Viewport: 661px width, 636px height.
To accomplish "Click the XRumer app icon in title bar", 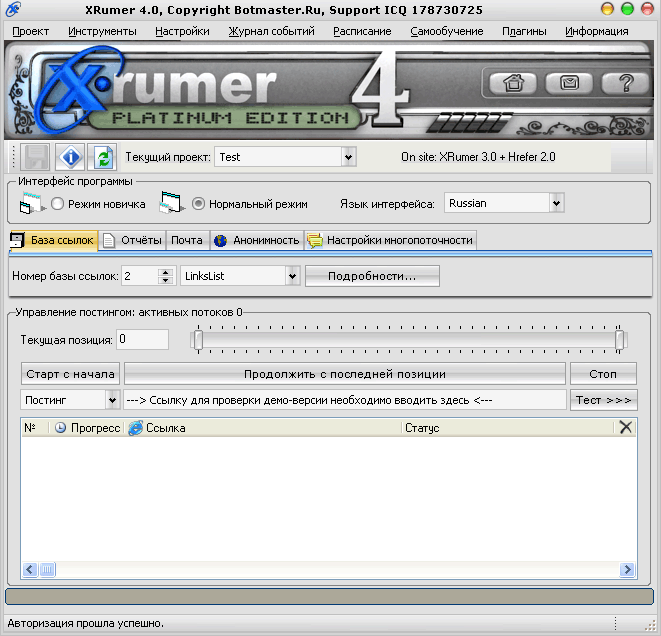I will coord(13,9).
